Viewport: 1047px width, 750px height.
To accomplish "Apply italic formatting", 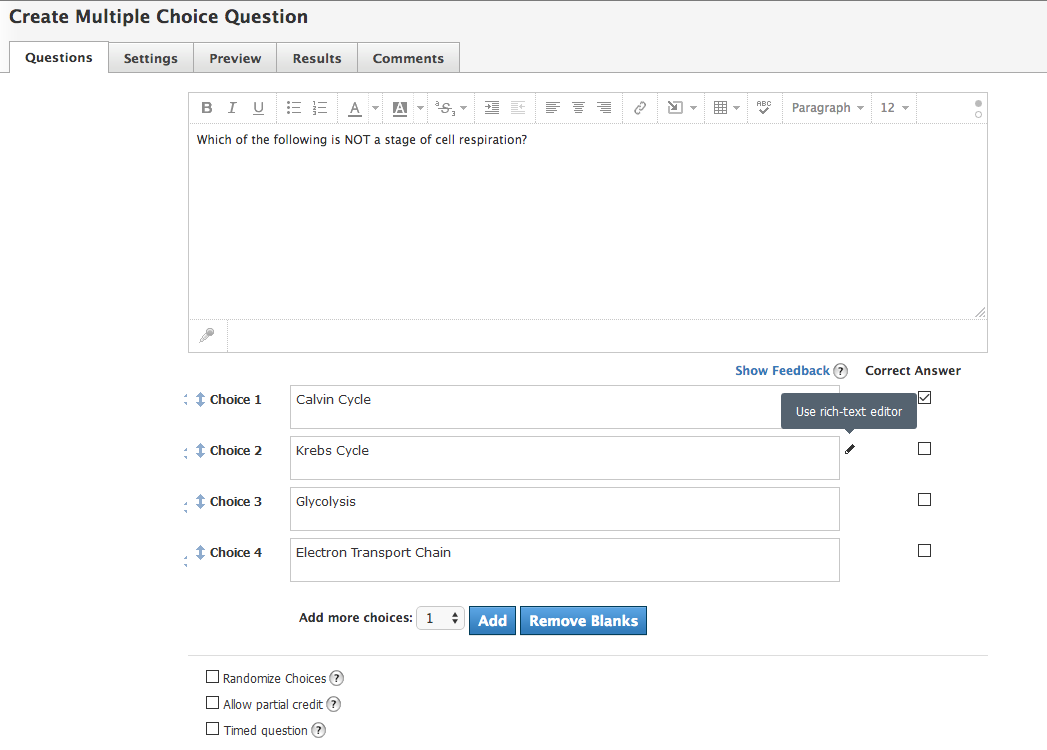I will coord(232,108).
